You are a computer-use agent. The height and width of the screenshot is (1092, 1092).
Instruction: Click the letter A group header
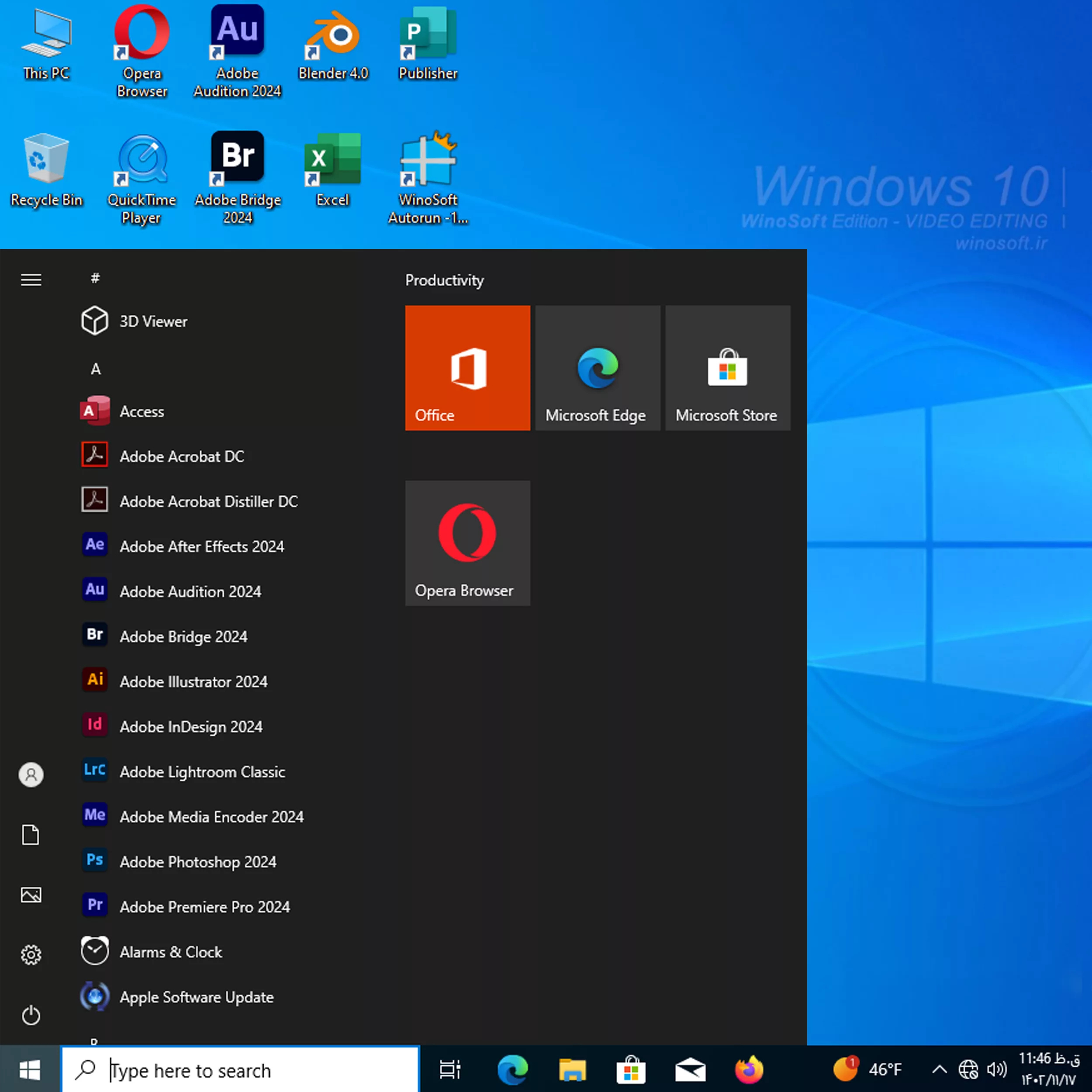(96, 369)
